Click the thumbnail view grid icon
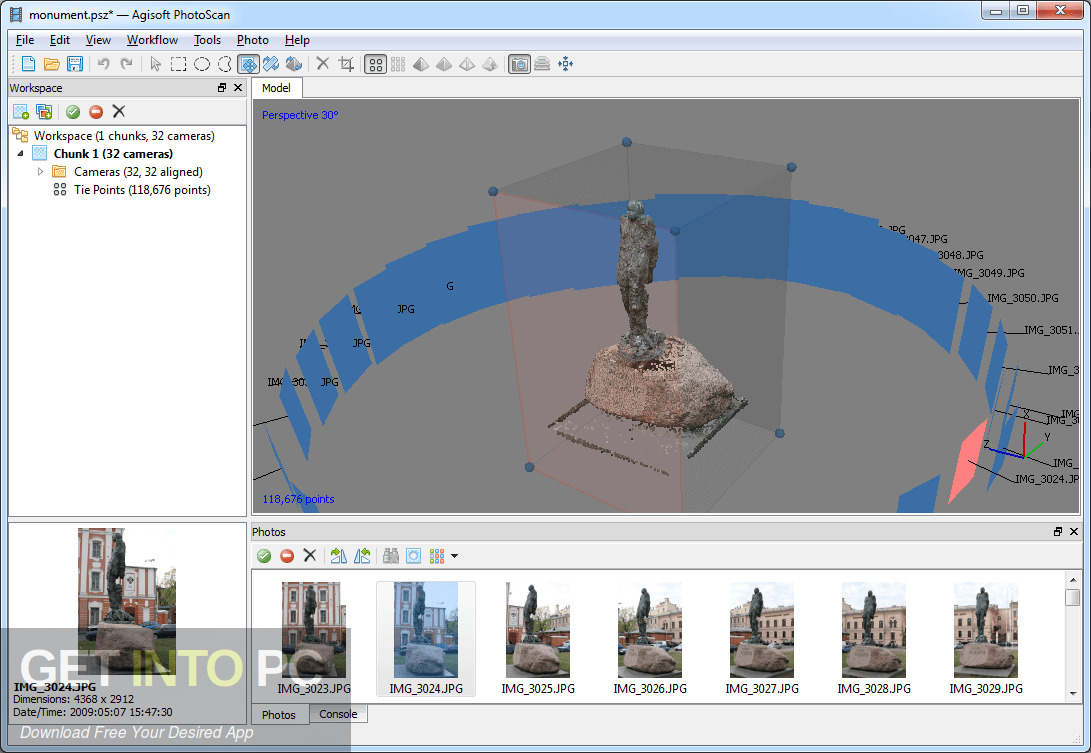Screen dimensions: 1091x753 coord(437,555)
